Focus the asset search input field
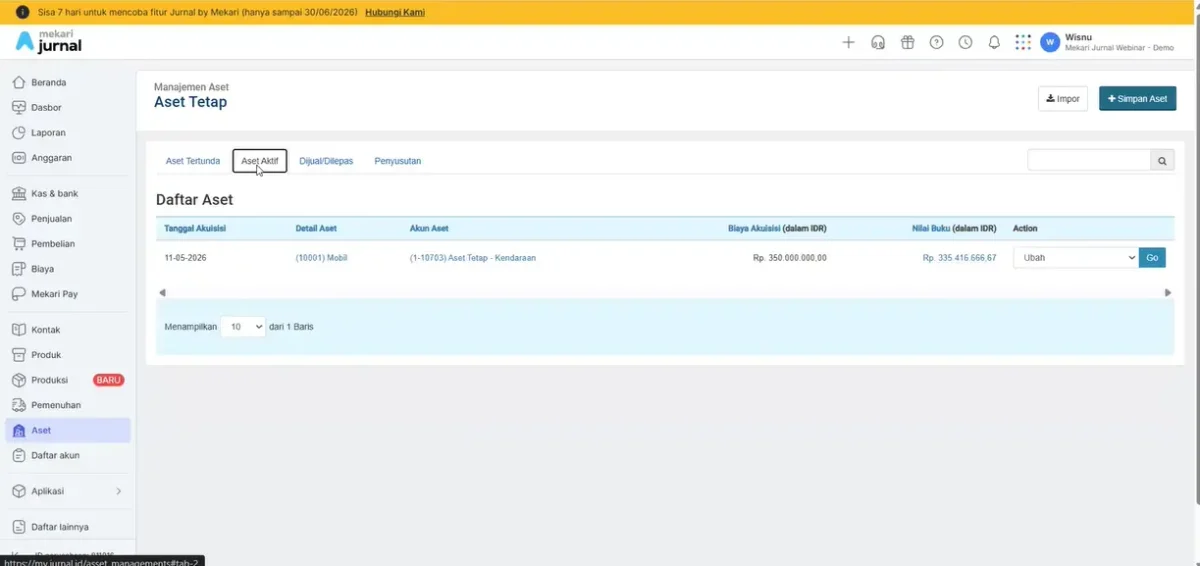Screen dimensions: 1200x566 1090,160
